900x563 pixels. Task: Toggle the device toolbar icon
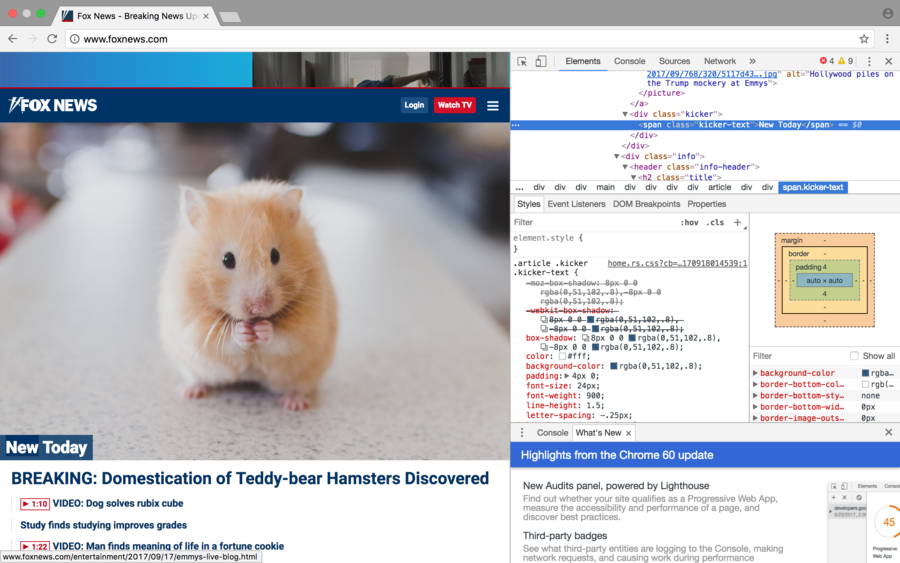541,61
